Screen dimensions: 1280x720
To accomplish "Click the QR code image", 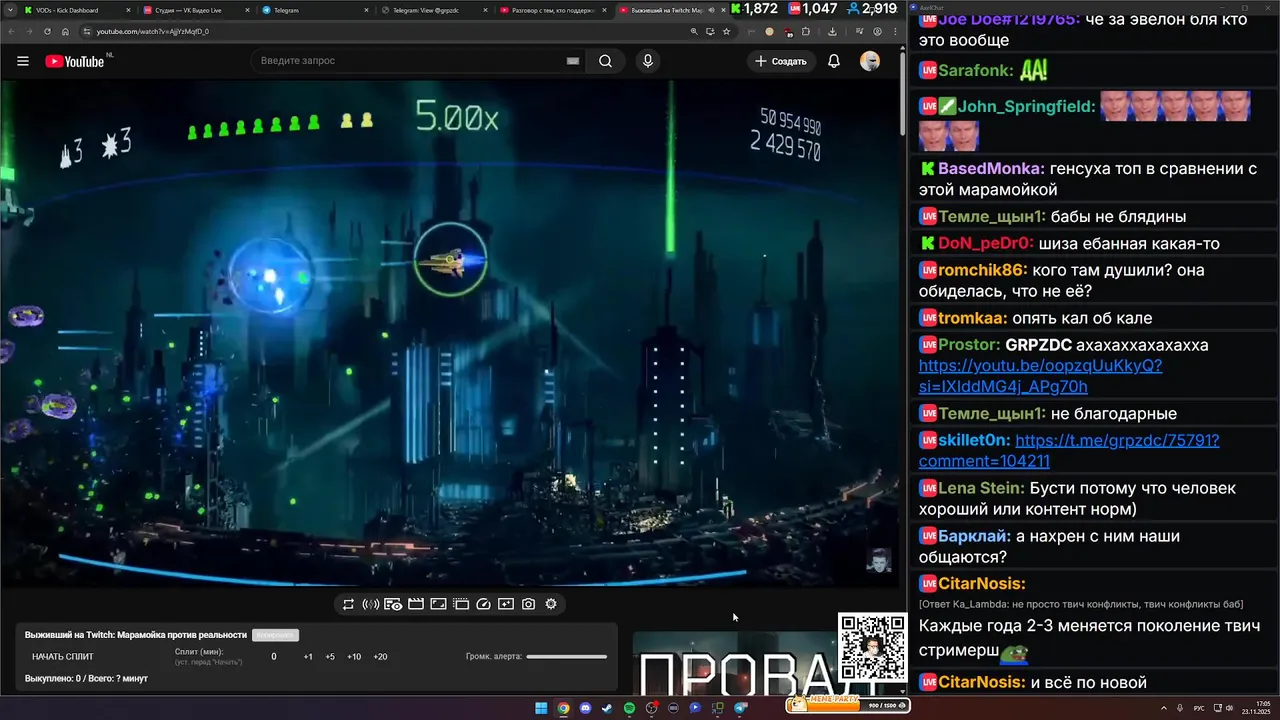I will coord(872,648).
